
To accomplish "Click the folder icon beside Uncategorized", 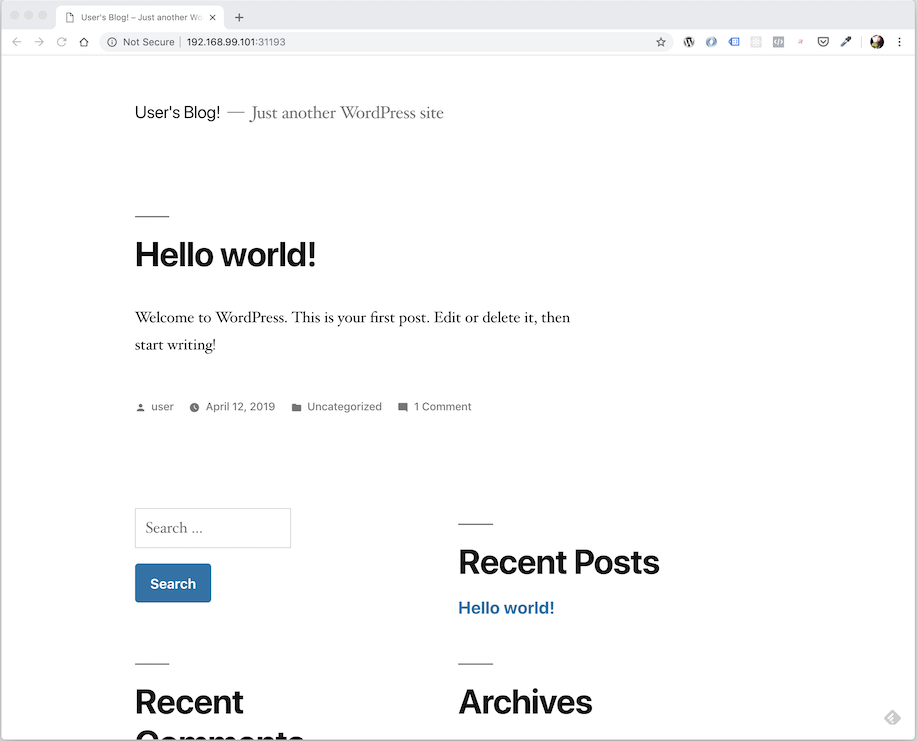I will click(297, 408).
